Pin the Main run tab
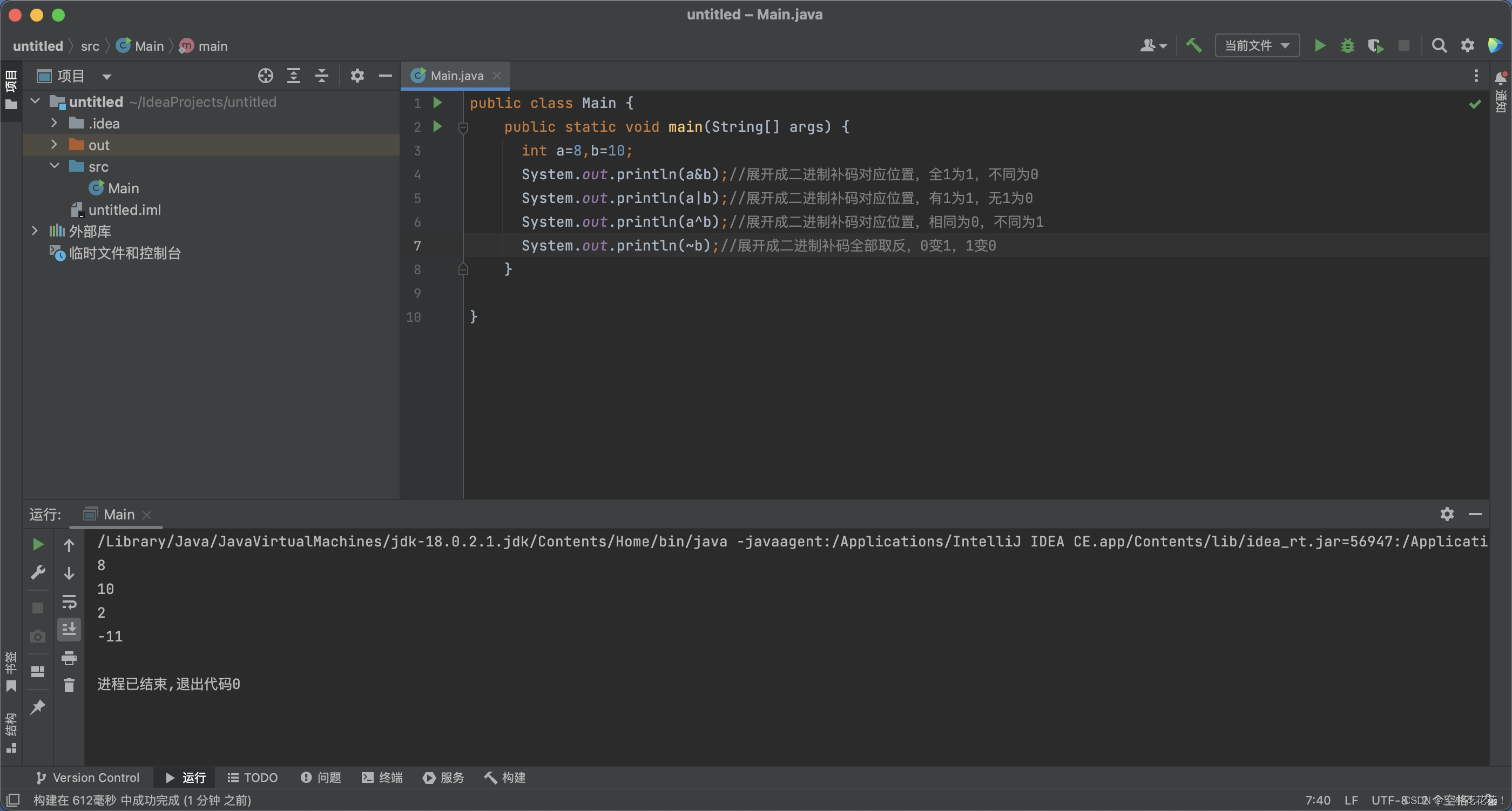Screen dimensions: 1512x811 (38, 707)
